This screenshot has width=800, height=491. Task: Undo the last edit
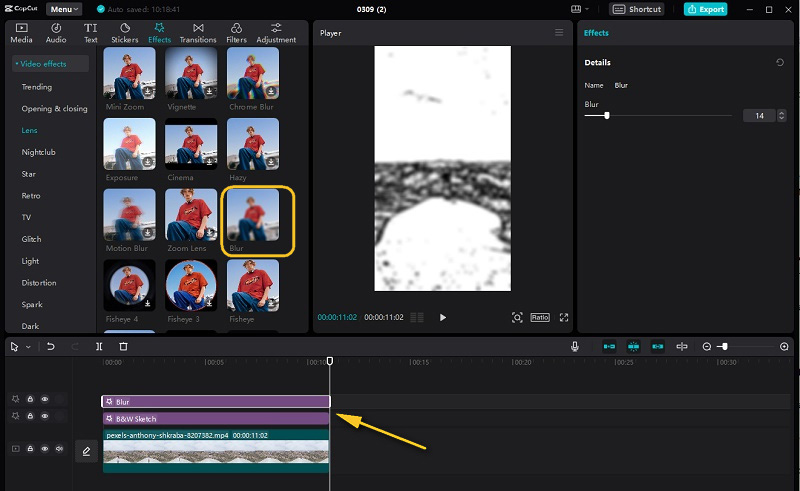pos(51,347)
